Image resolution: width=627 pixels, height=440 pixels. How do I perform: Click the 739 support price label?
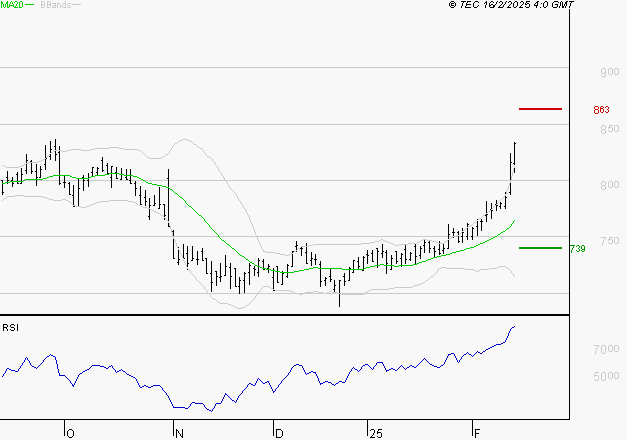[x=576, y=248]
